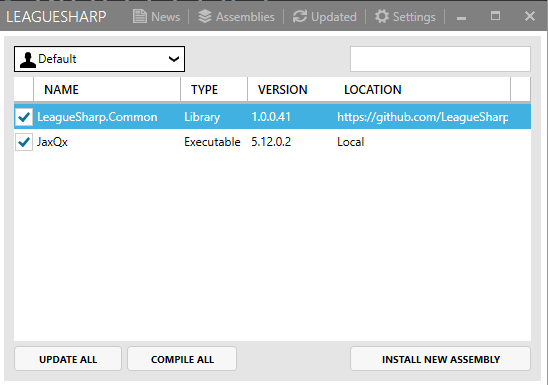The height and width of the screenshot is (385, 548).
Task: Click the Assemblies stacked layers icon
Action: coord(205,16)
